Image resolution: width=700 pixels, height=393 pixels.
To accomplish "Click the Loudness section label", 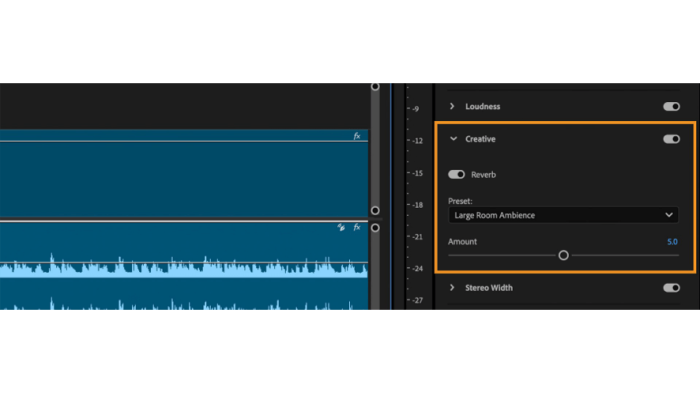I will pos(483,106).
